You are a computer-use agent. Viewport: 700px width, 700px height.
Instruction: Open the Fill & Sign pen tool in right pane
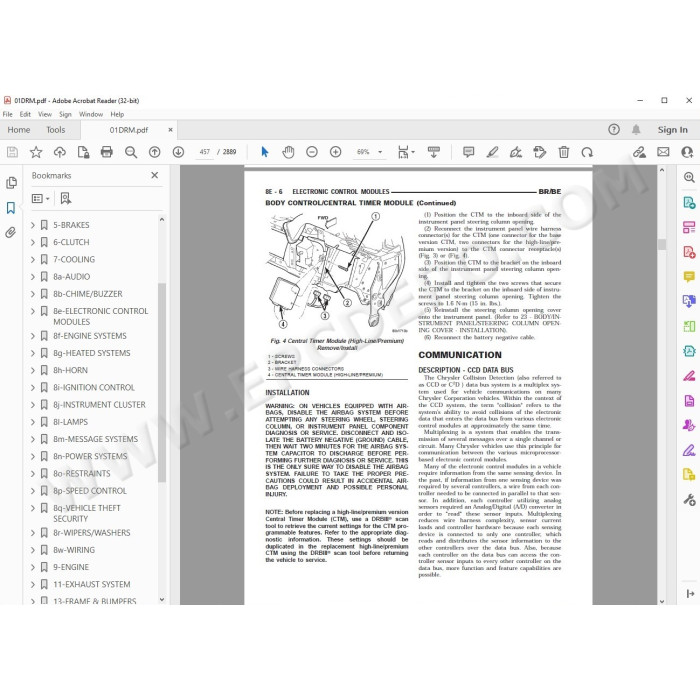pyautogui.click(x=689, y=450)
